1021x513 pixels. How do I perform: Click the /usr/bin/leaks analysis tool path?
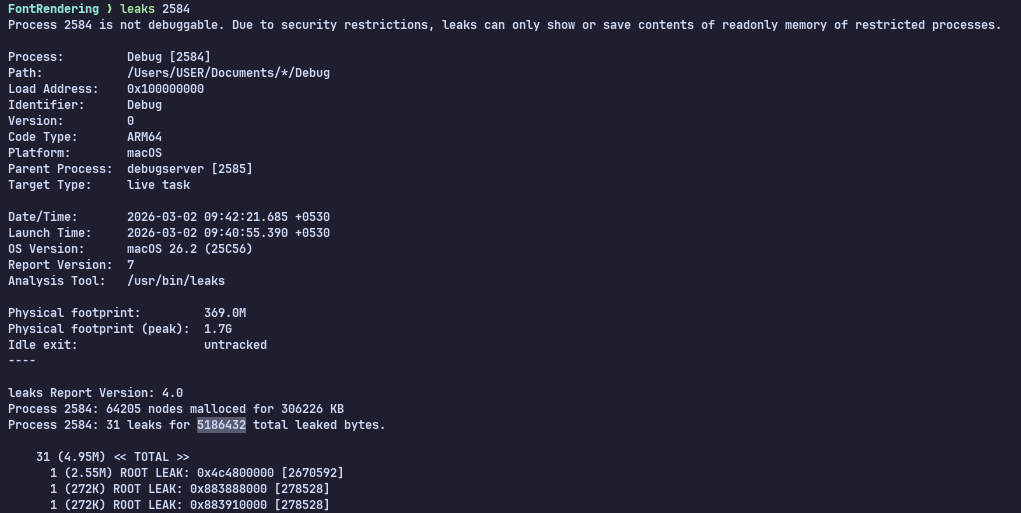176,281
